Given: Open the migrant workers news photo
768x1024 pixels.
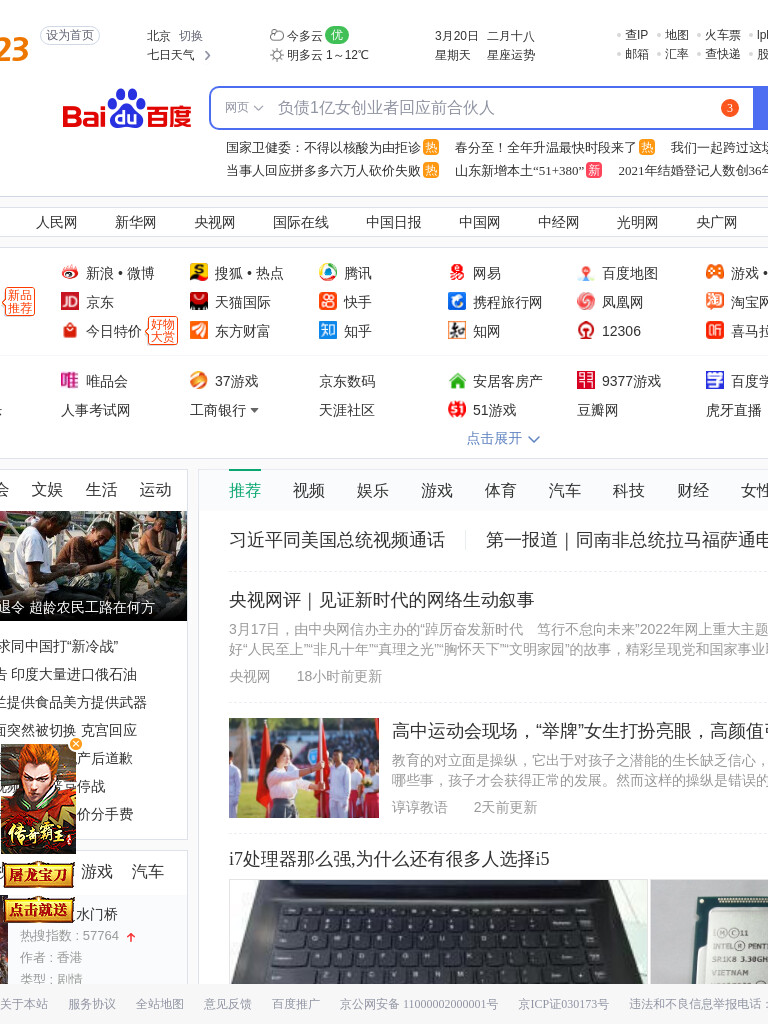Looking at the screenshot, I should (93, 566).
